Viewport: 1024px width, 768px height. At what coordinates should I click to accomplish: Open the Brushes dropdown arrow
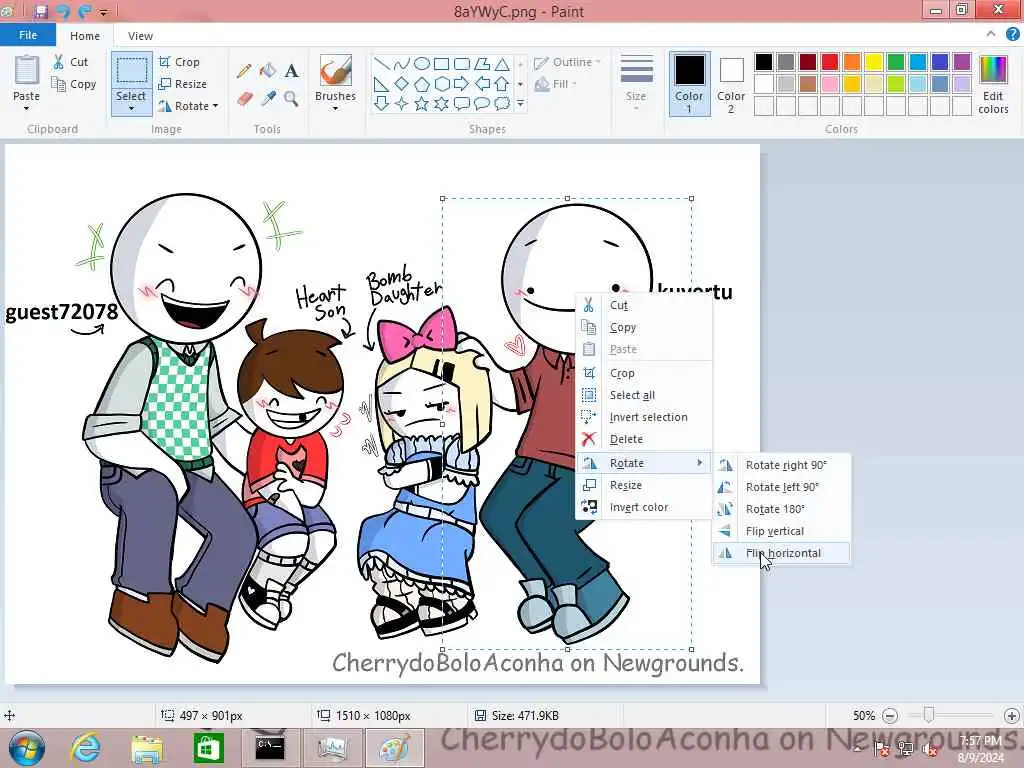(x=336, y=108)
